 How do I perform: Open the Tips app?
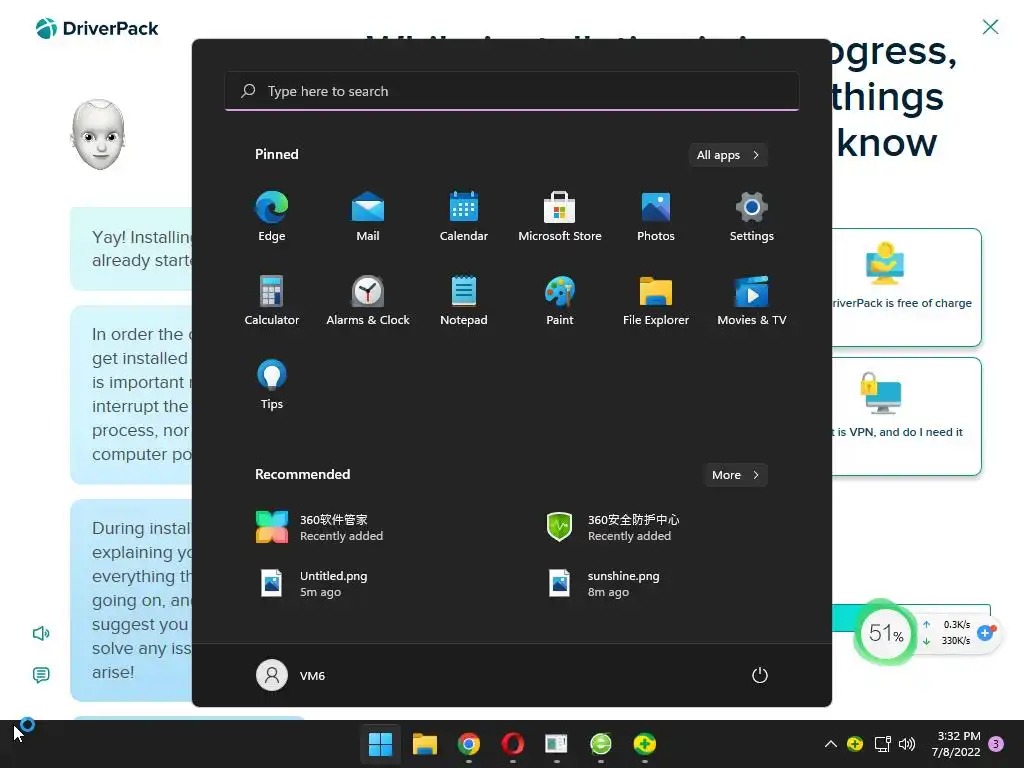click(272, 385)
